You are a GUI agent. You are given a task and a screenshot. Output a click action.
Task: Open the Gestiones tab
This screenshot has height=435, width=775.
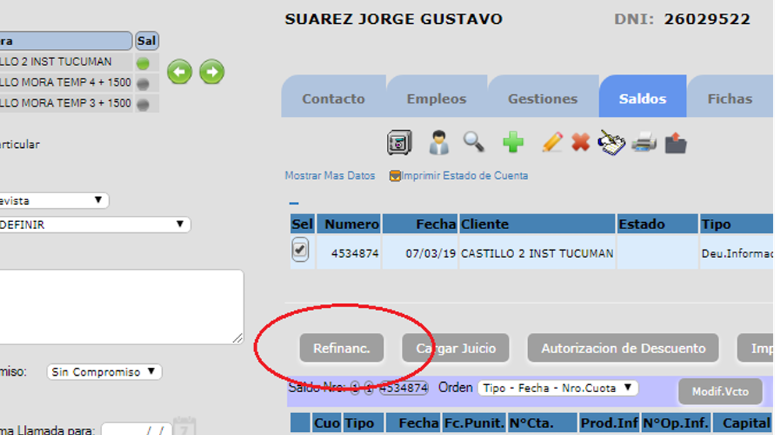pyautogui.click(x=542, y=99)
